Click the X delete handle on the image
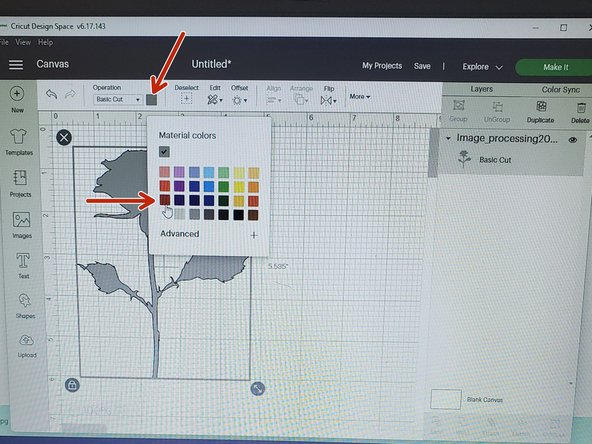The width and height of the screenshot is (592, 444). [64, 137]
